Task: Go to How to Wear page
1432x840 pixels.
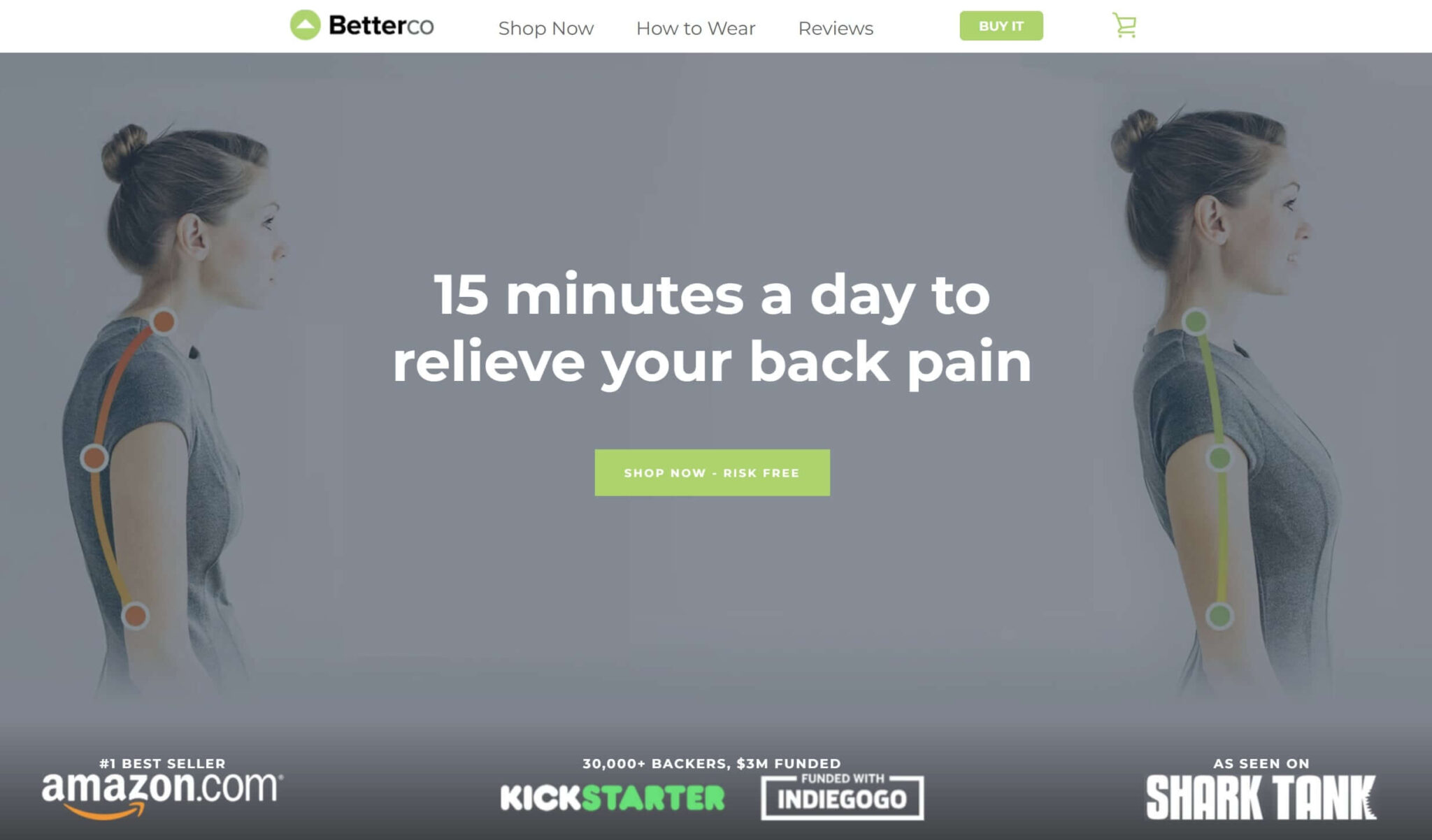Action: tap(696, 28)
